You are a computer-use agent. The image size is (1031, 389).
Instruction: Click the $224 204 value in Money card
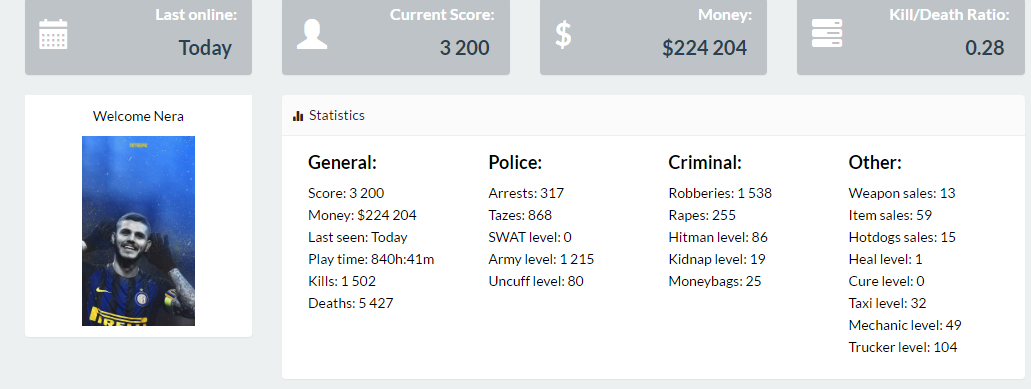704,48
